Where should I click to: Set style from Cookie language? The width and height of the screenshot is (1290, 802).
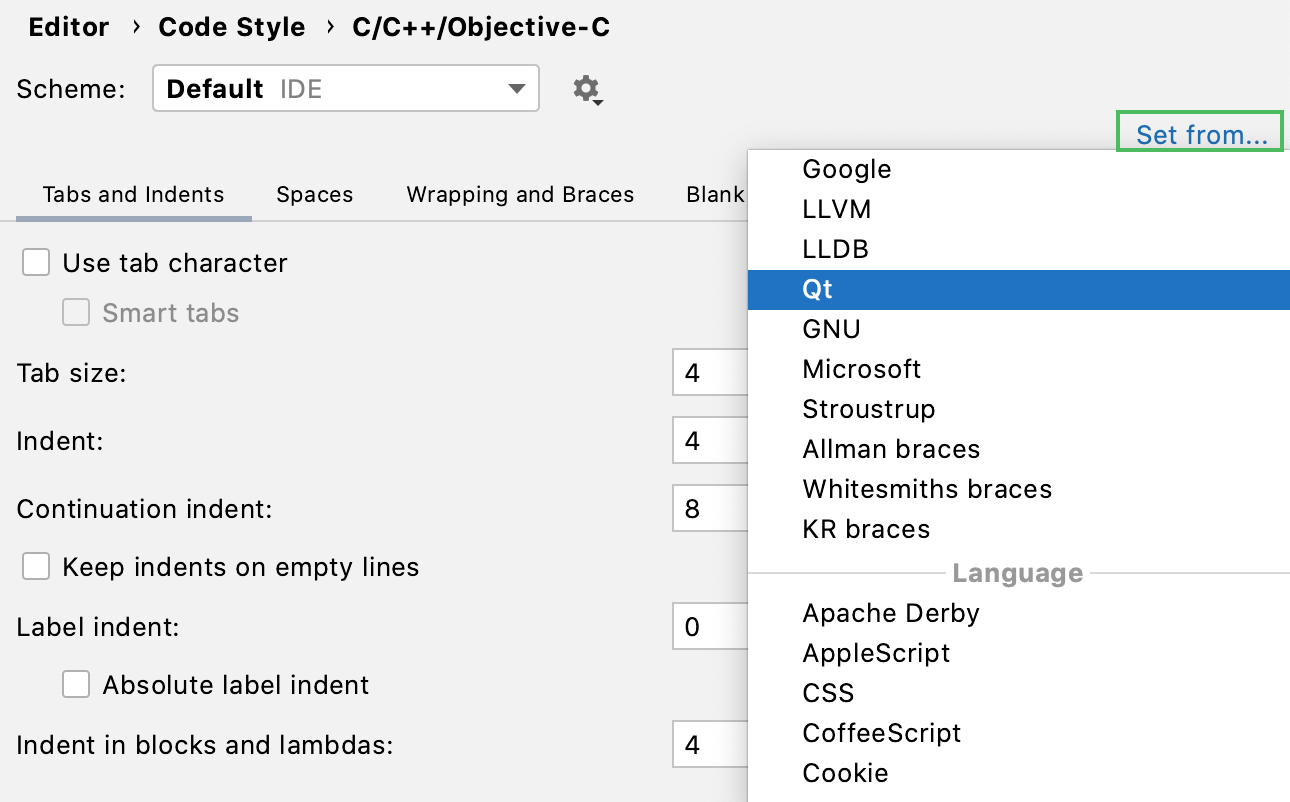pos(1019,773)
